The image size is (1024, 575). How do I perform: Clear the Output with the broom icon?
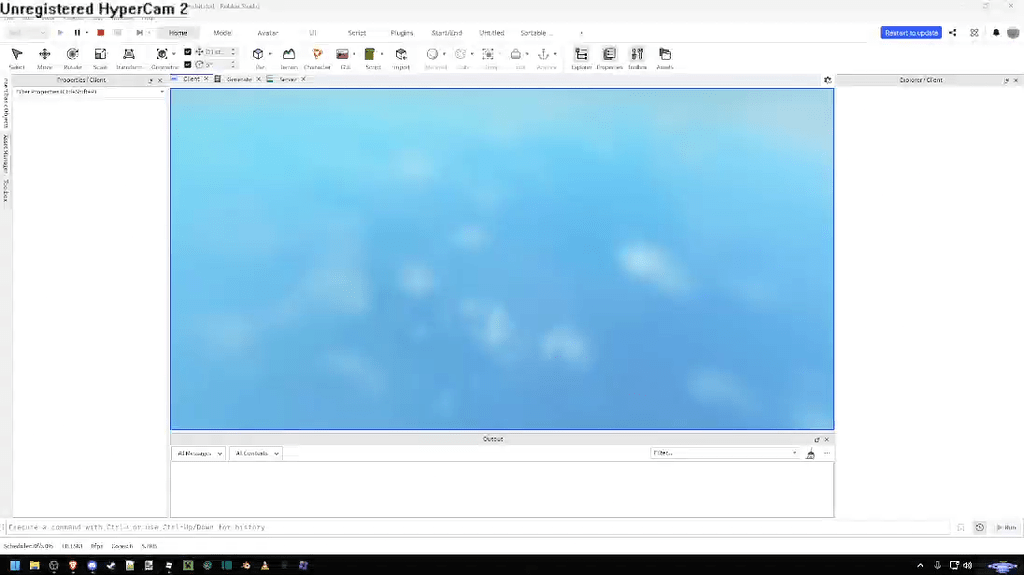pyautogui.click(x=810, y=453)
